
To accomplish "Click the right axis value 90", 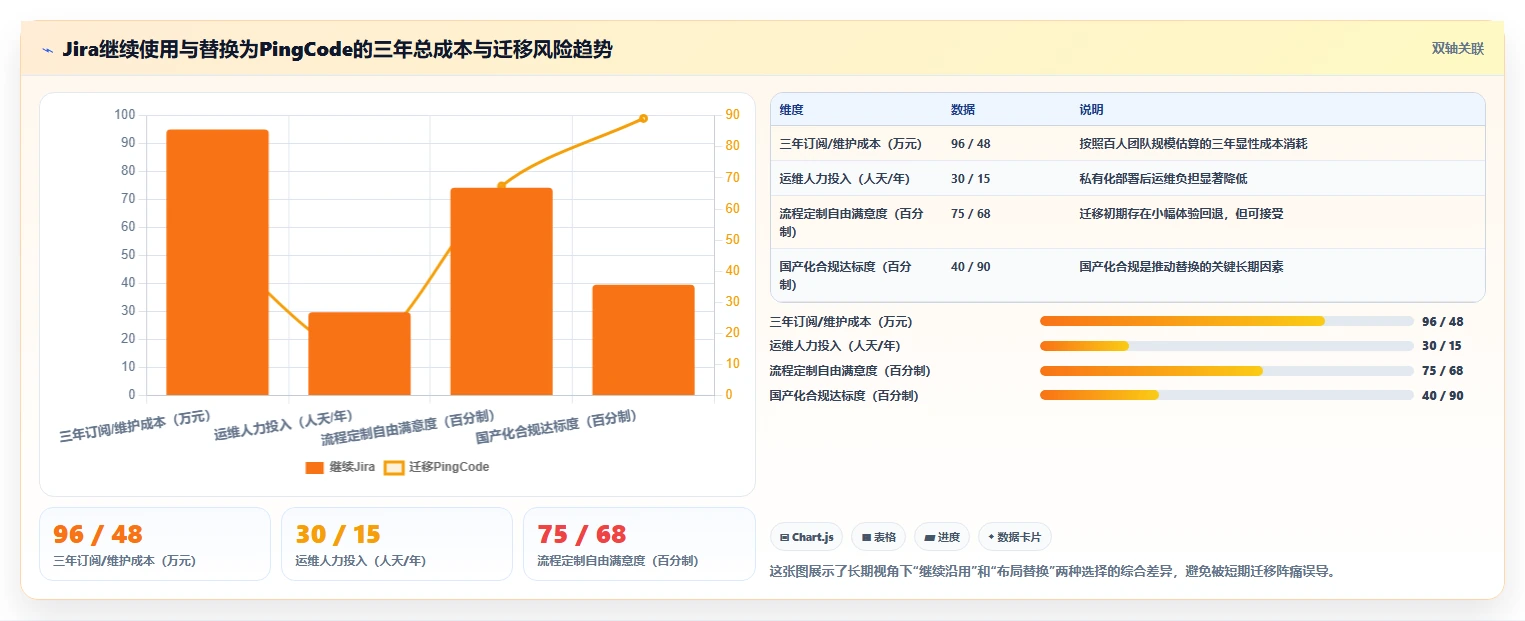I will coord(733,115).
